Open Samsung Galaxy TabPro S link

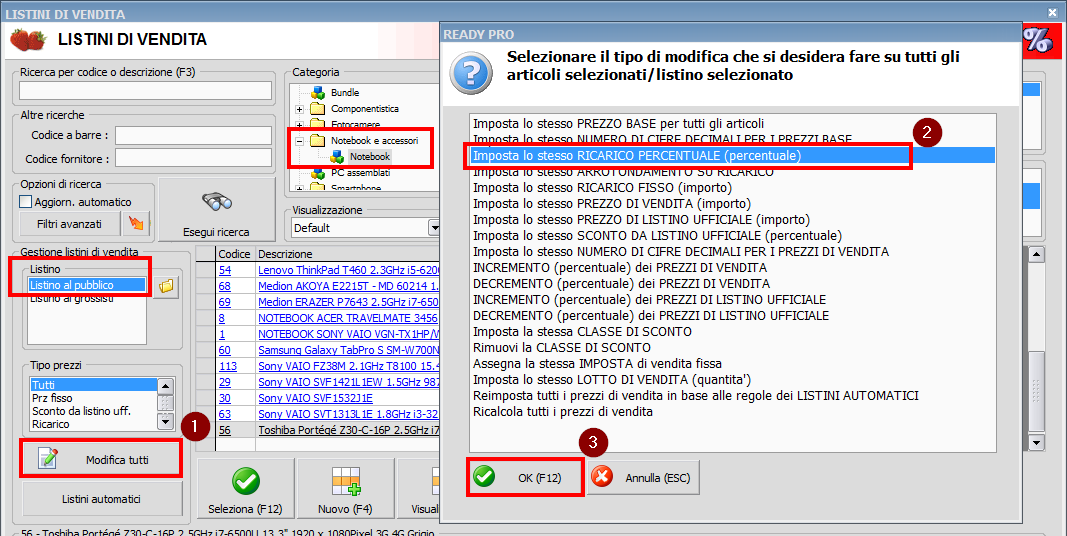348,350
